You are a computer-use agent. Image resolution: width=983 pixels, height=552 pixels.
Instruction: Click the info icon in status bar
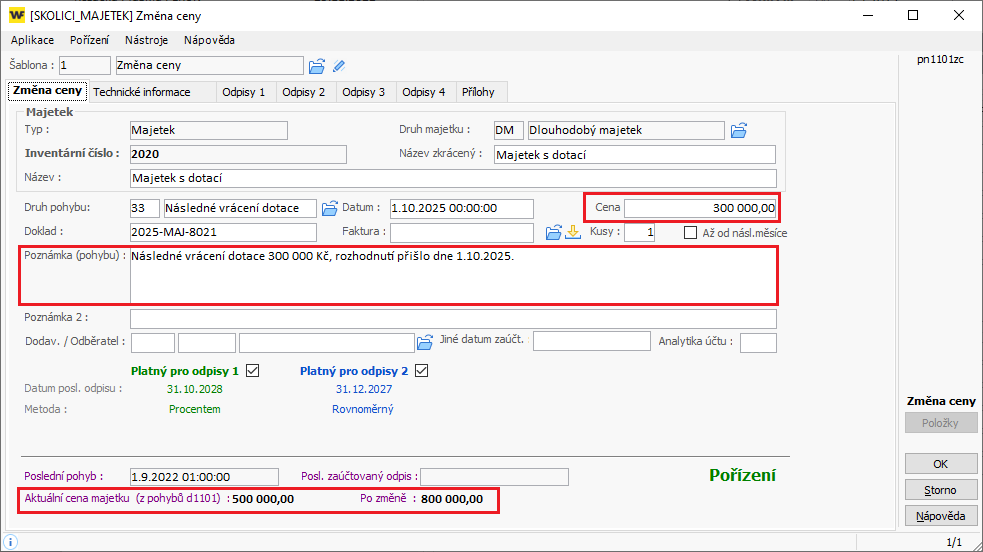10,542
